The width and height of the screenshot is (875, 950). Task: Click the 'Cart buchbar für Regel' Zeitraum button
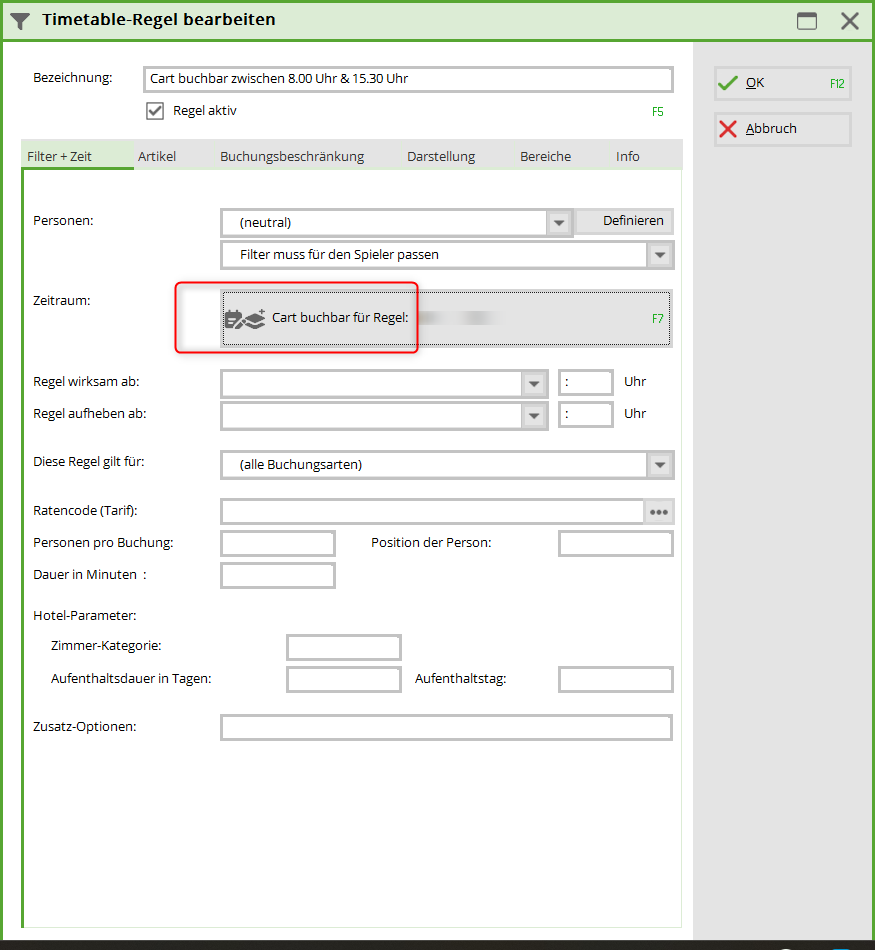click(x=446, y=318)
